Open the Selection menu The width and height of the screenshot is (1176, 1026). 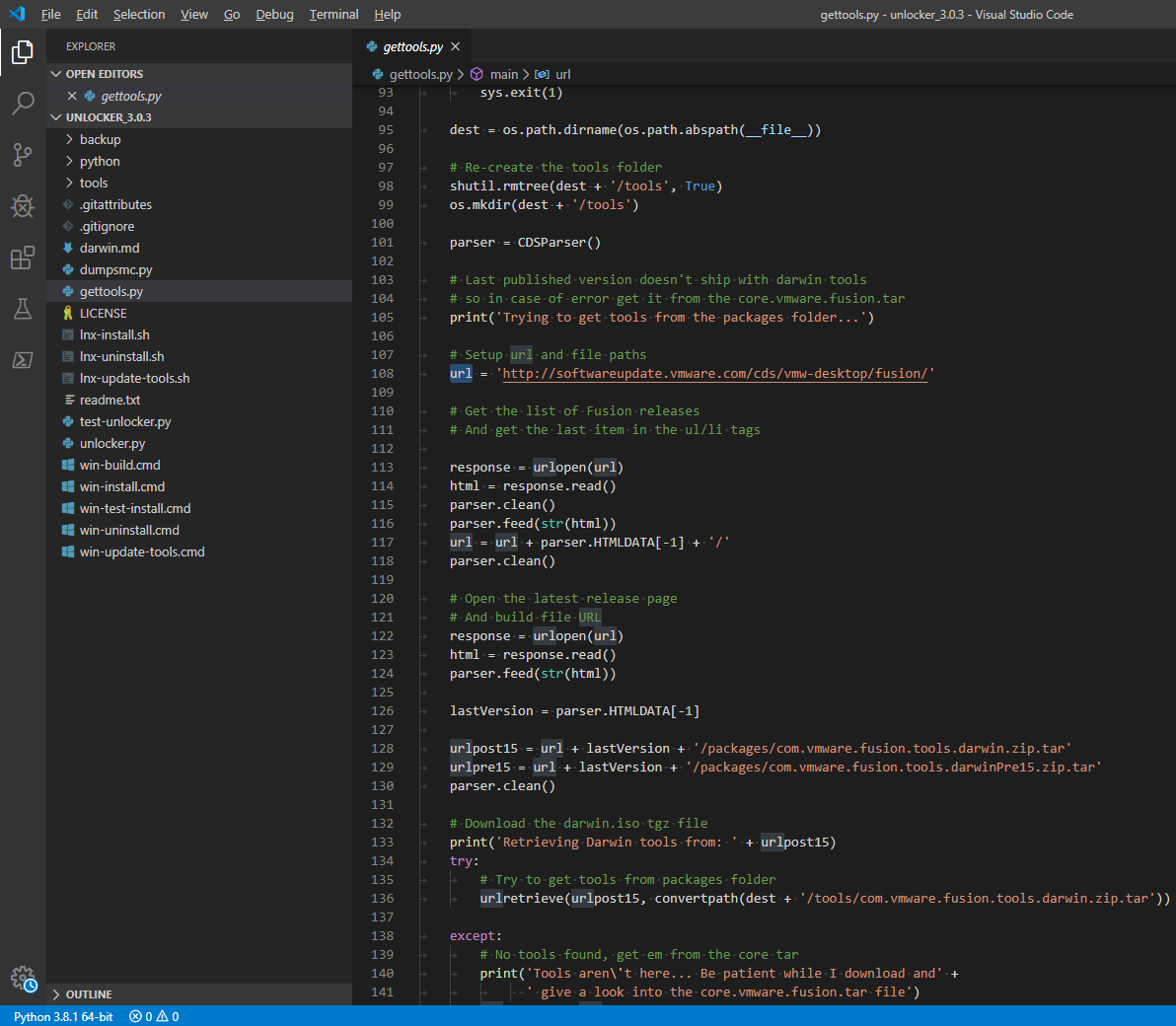(139, 14)
